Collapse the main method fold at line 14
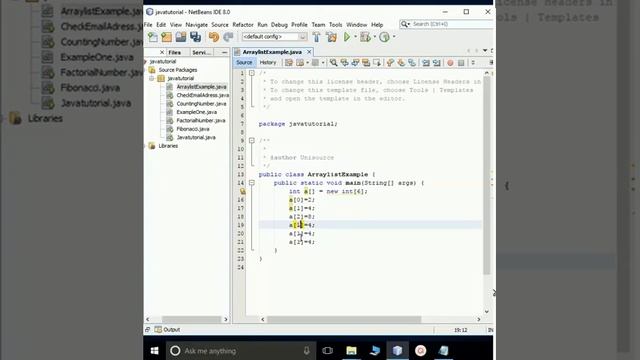 click(252, 183)
